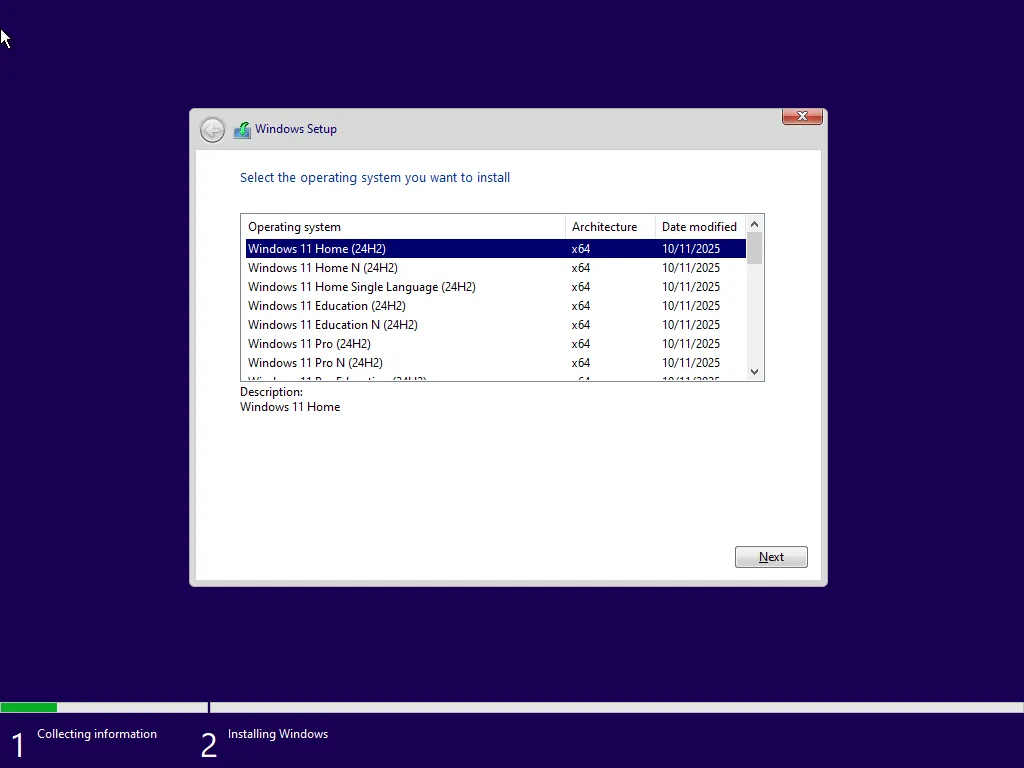Screen dimensions: 1024x768
Task: Click the Installing Windows step label
Action: 277,734
